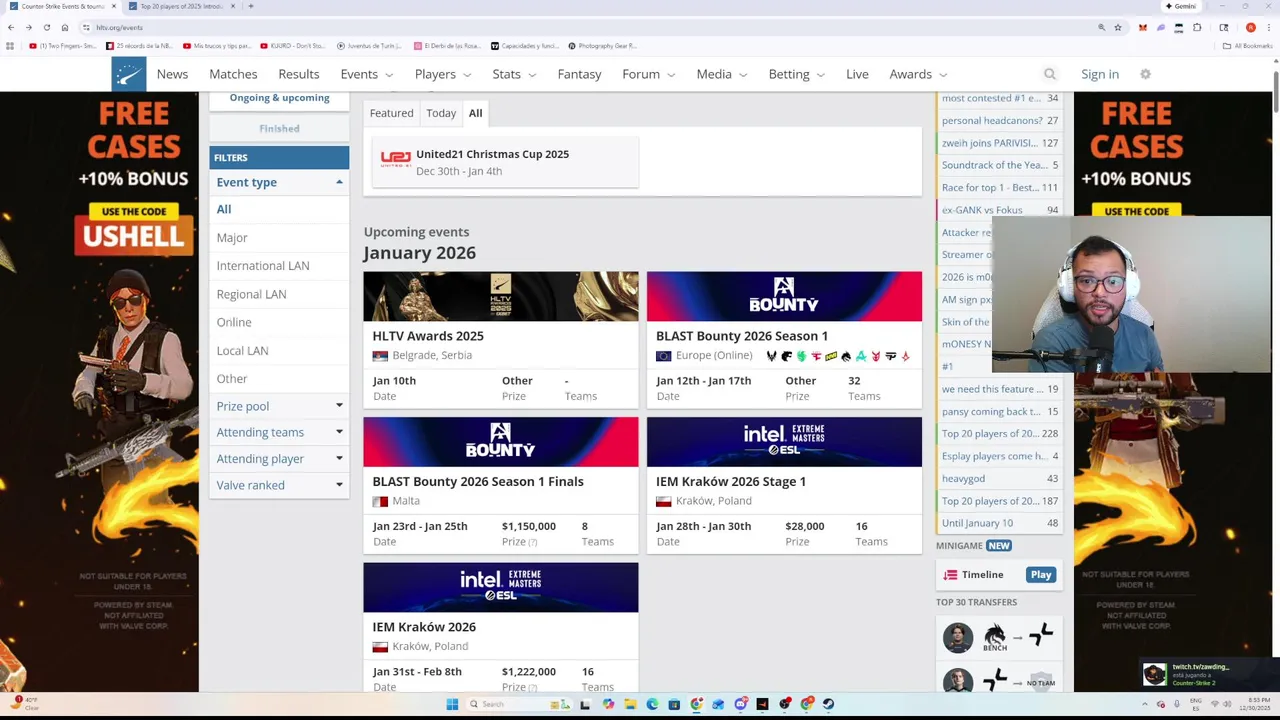The width and height of the screenshot is (1280, 720).
Task: Reload the page with the refresh icon
Action: pos(46,27)
